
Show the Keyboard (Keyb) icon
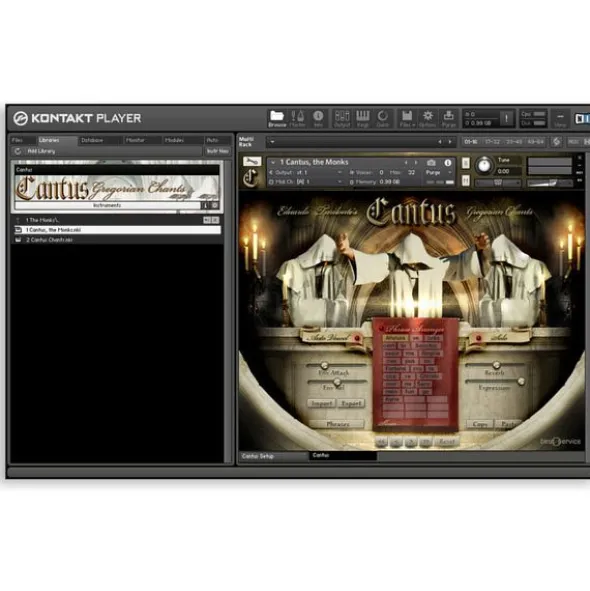point(363,118)
